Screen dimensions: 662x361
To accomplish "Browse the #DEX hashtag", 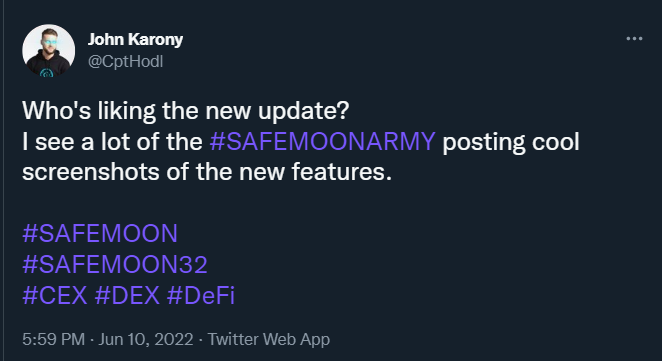I will click(x=127, y=295).
